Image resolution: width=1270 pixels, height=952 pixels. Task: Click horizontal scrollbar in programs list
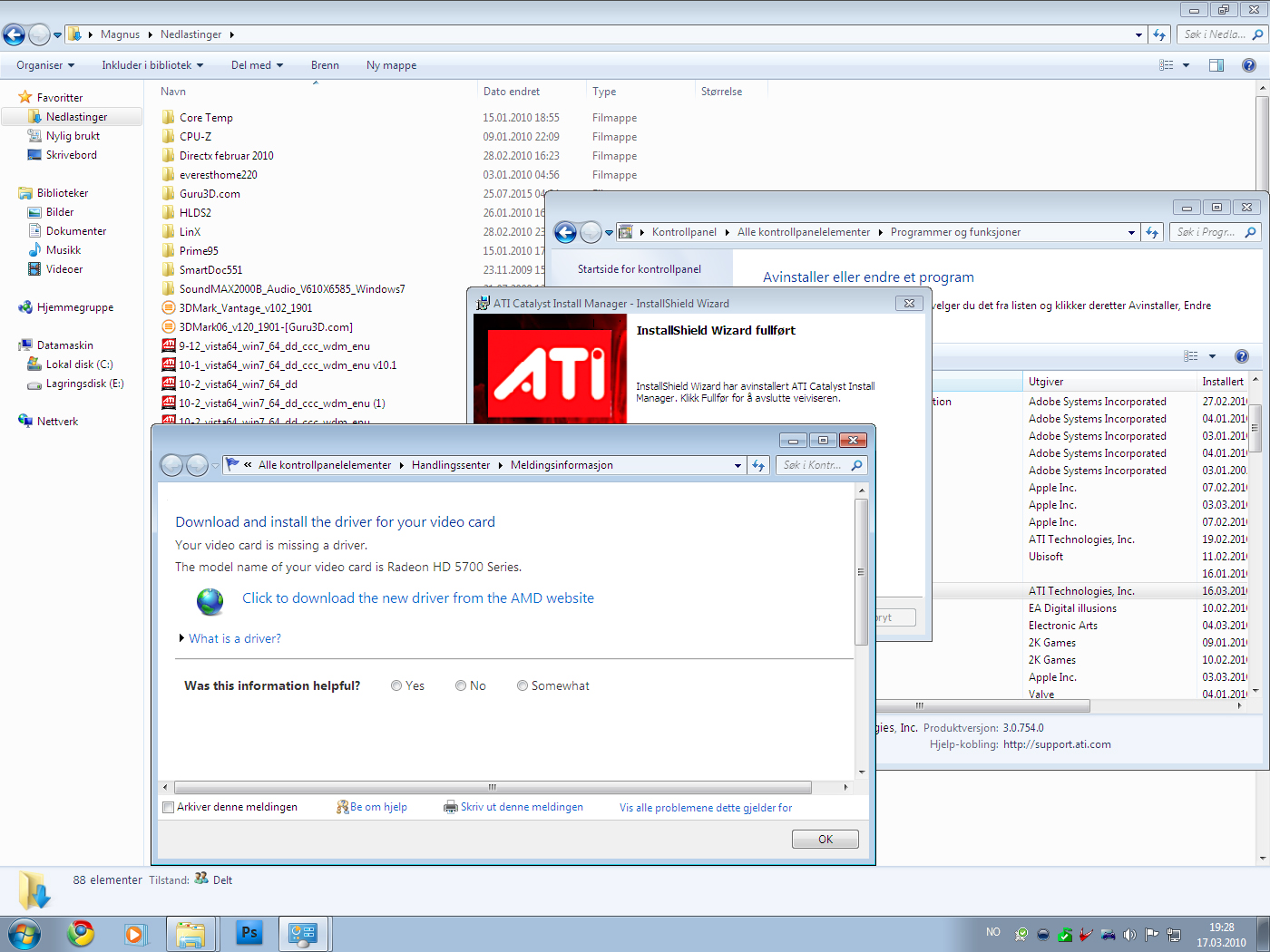(983, 705)
